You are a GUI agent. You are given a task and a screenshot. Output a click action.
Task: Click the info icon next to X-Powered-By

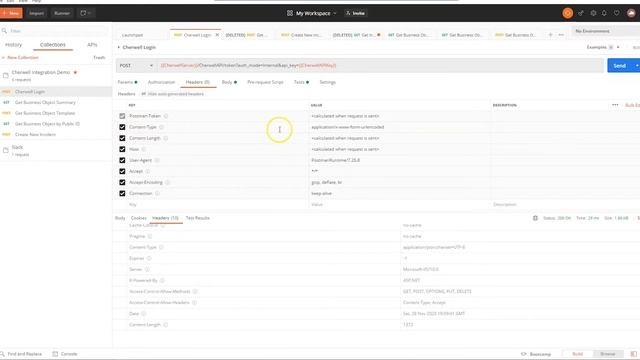pos(162,280)
